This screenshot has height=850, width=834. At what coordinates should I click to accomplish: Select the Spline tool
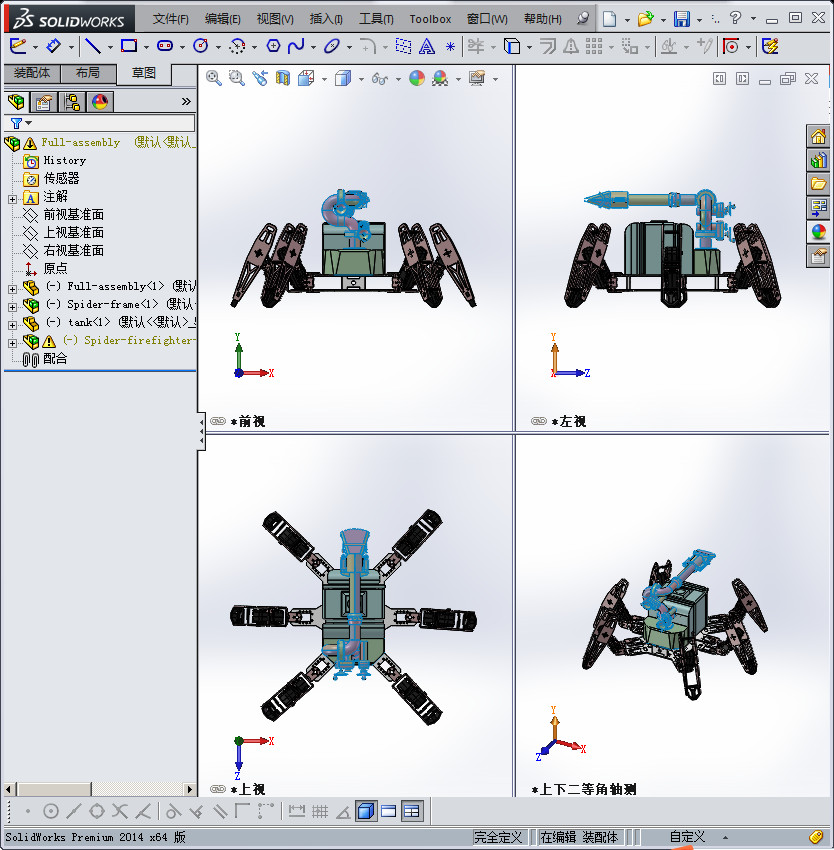(x=295, y=46)
